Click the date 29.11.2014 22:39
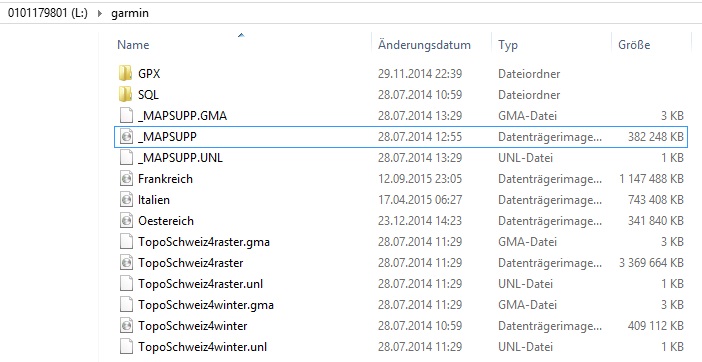This screenshot has width=702, height=362. tap(420, 73)
